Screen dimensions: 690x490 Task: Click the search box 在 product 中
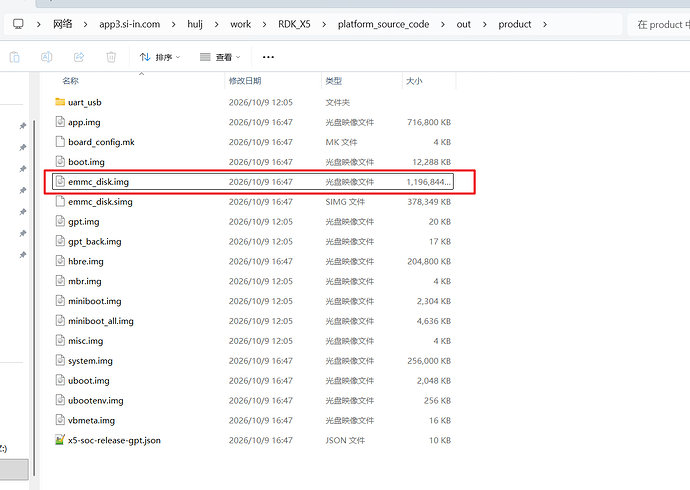pos(659,25)
